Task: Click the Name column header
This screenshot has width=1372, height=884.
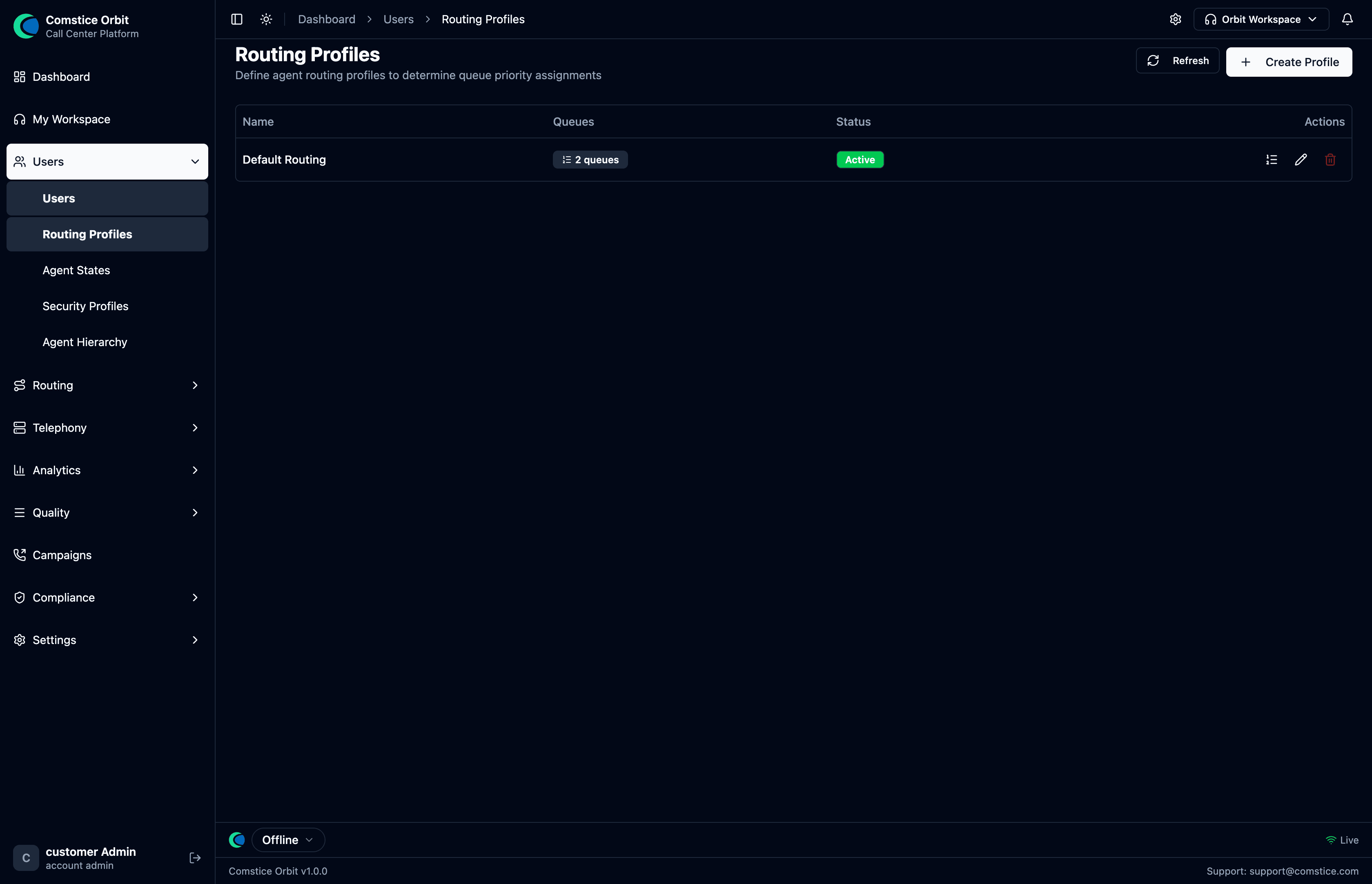Action: pyautogui.click(x=258, y=122)
